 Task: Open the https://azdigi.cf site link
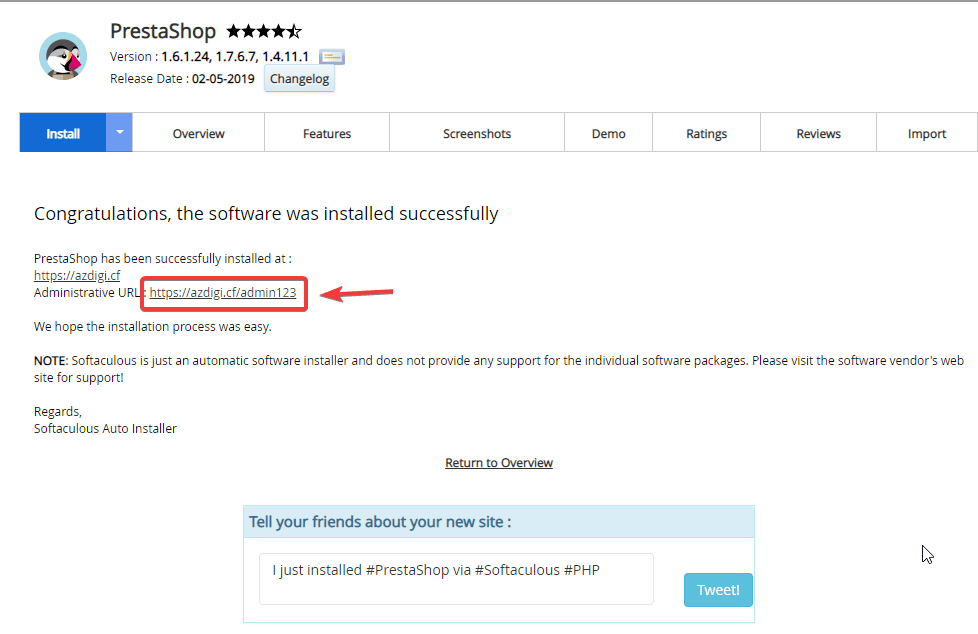(77, 275)
